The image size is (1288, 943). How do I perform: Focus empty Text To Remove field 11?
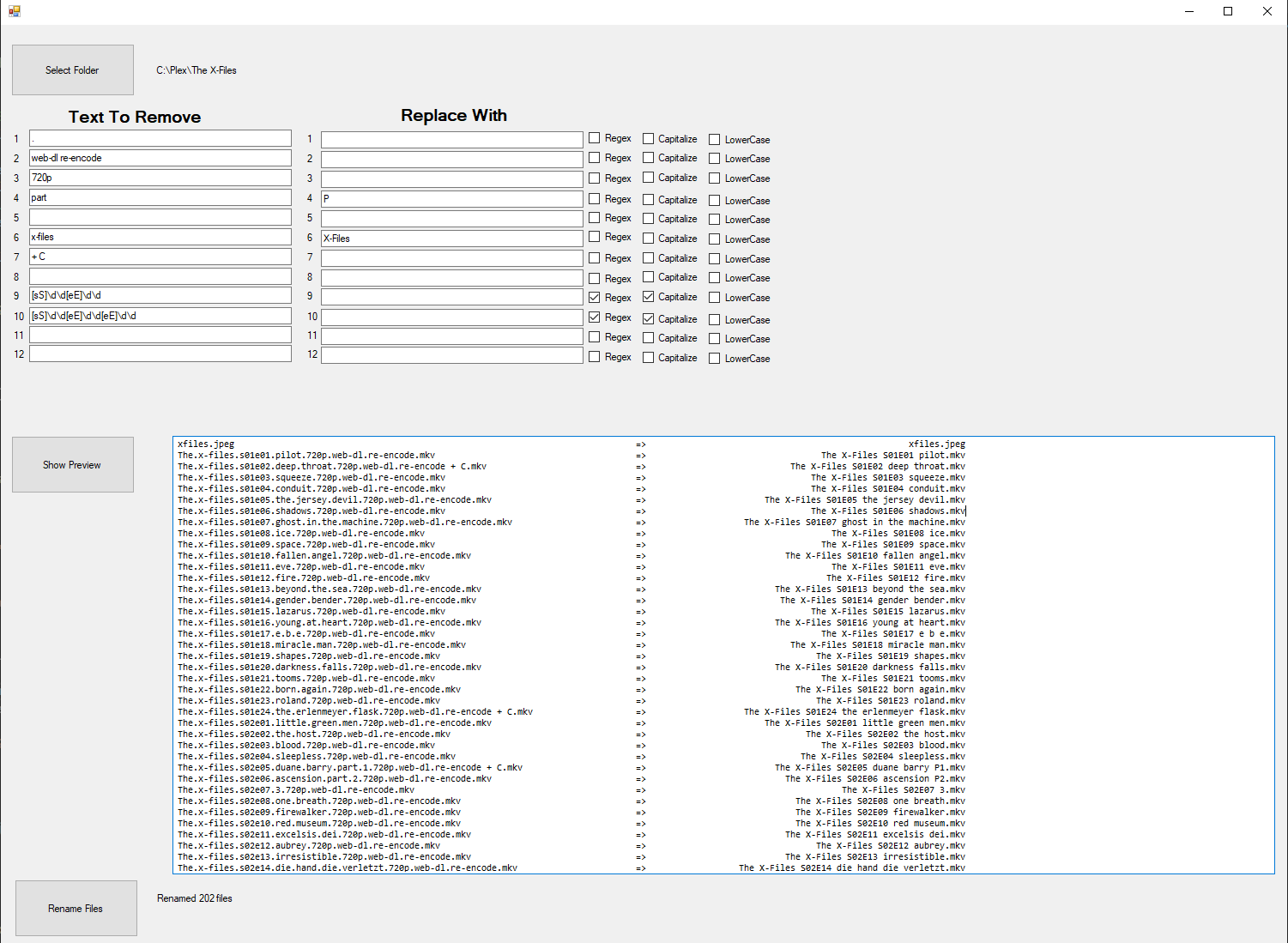[160, 335]
